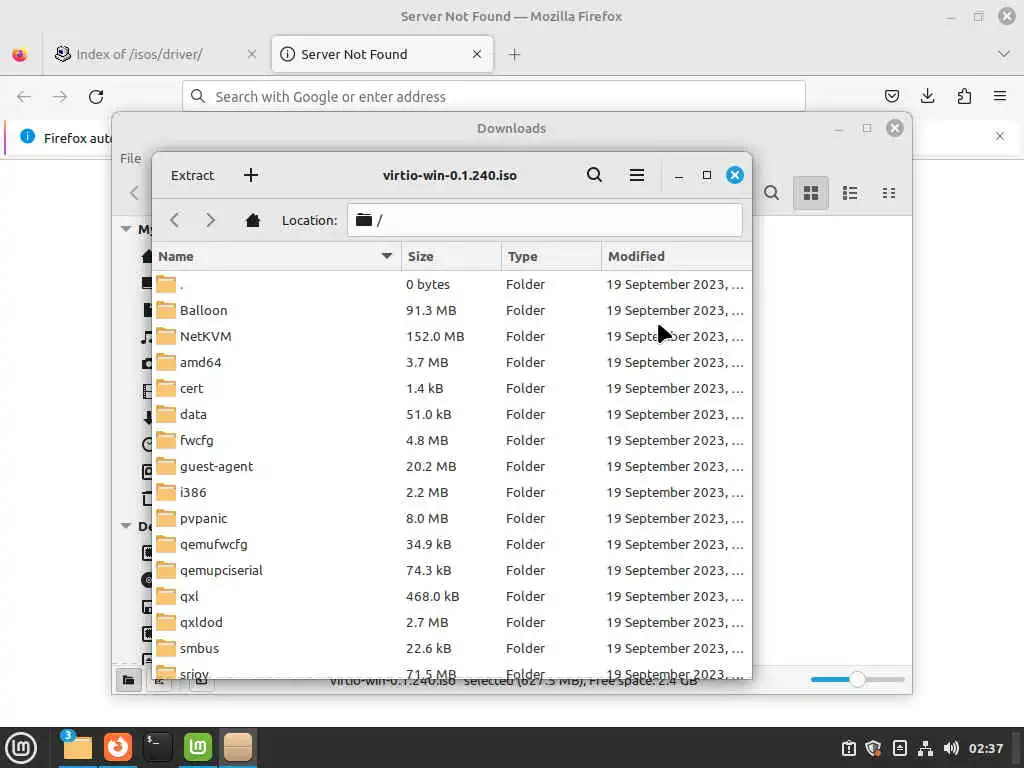Open the Firefox application menu
Screen dimensions: 1024x768
pyautogui.click(x=1000, y=97)
